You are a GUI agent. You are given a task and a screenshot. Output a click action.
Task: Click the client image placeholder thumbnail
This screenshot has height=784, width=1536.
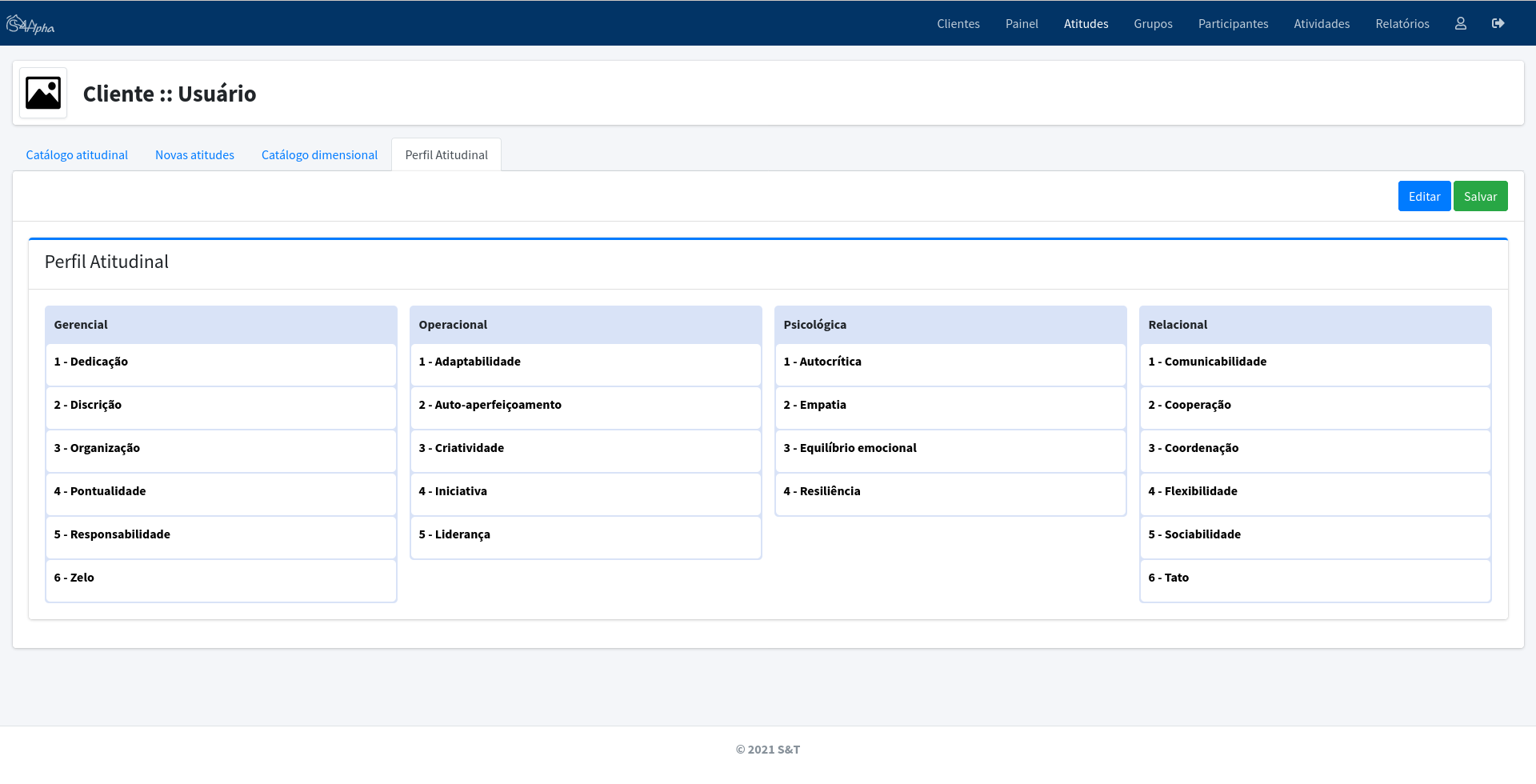[43, 94]
